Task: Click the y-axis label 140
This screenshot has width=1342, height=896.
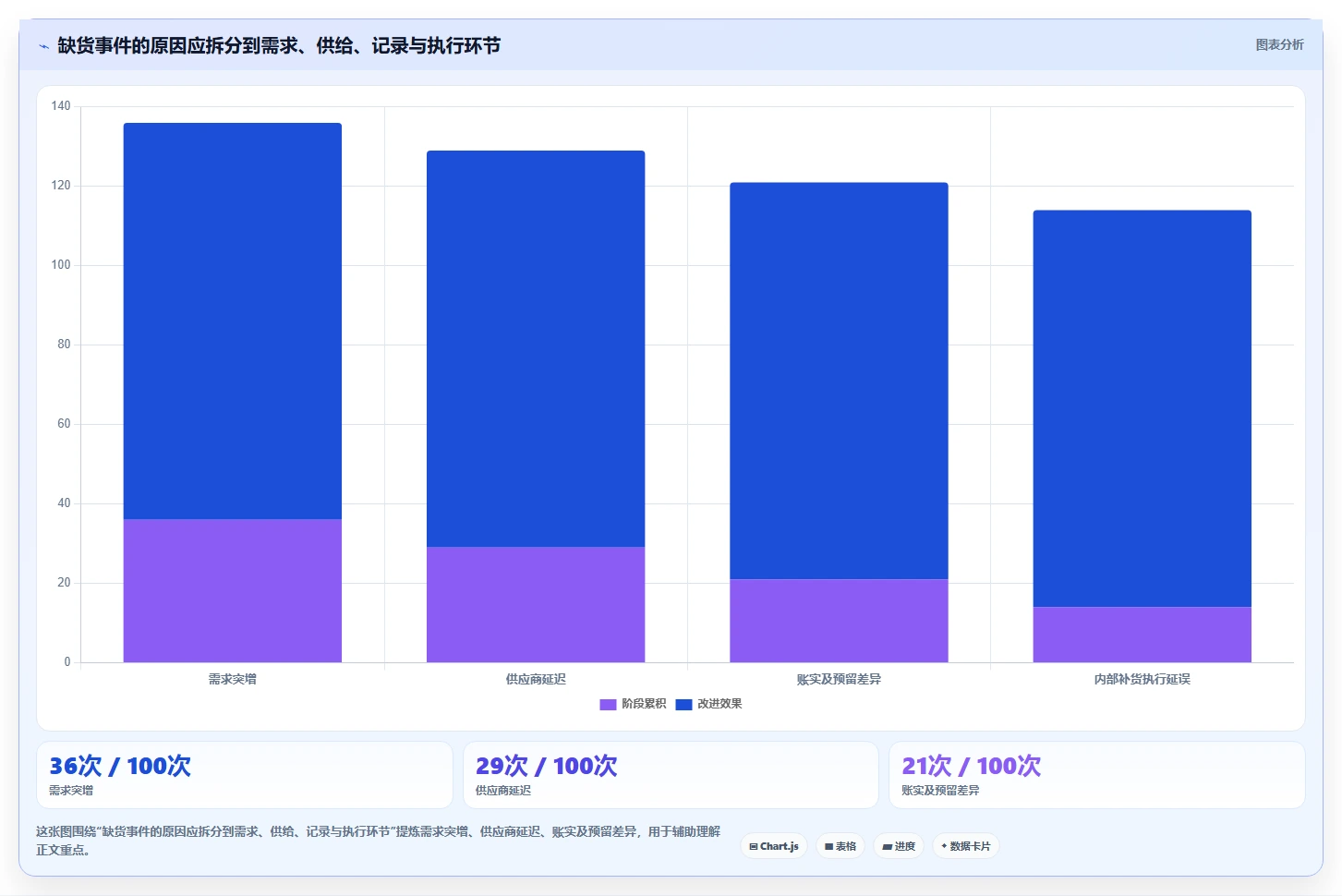Action: click(x=61, y=106)
